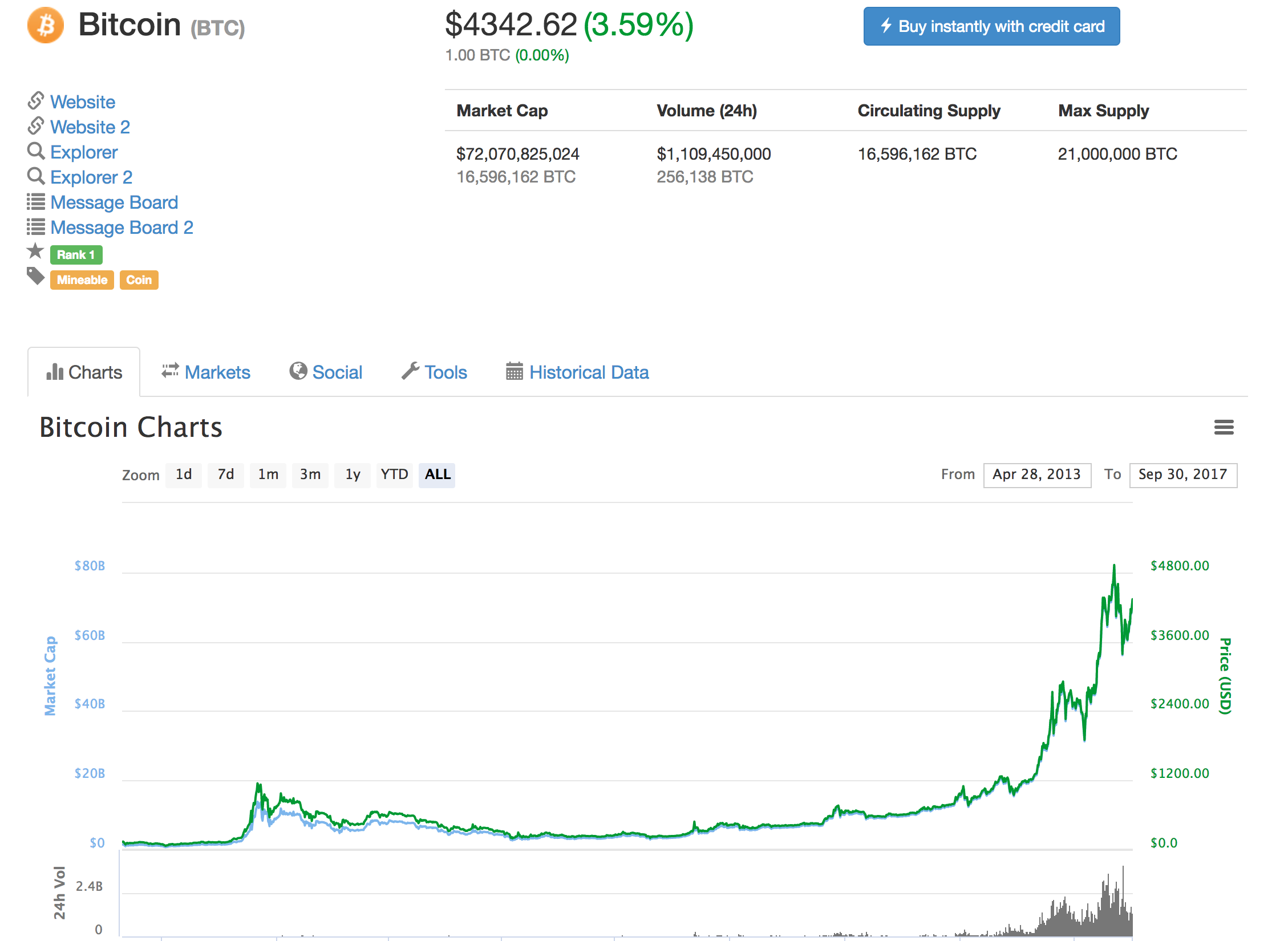This screenshot has width=1288, height=941.
Task: Open the Explorer link
Action: pyautogui.click(x=84, y=152)
